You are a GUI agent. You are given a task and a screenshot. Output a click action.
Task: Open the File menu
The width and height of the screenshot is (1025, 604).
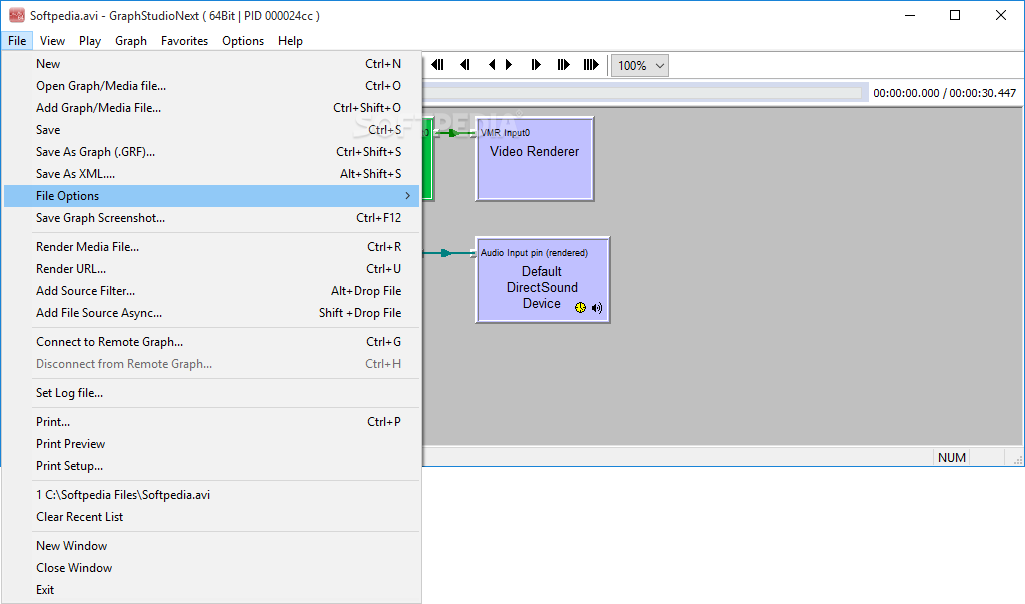[17, 41]
